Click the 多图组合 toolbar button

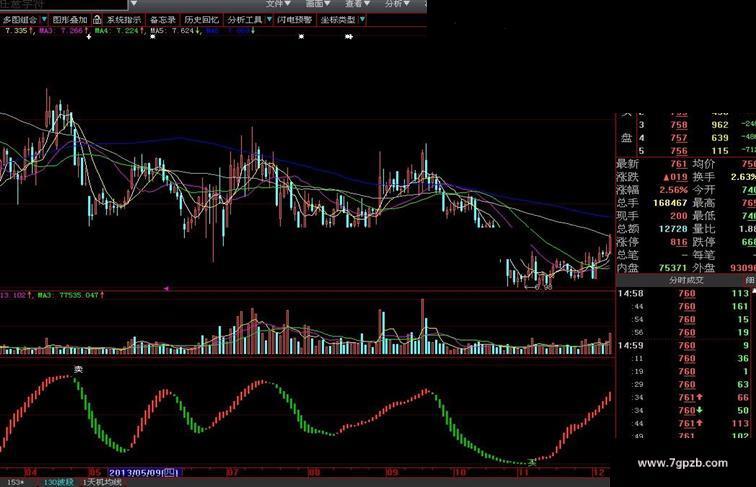(20, 20)
